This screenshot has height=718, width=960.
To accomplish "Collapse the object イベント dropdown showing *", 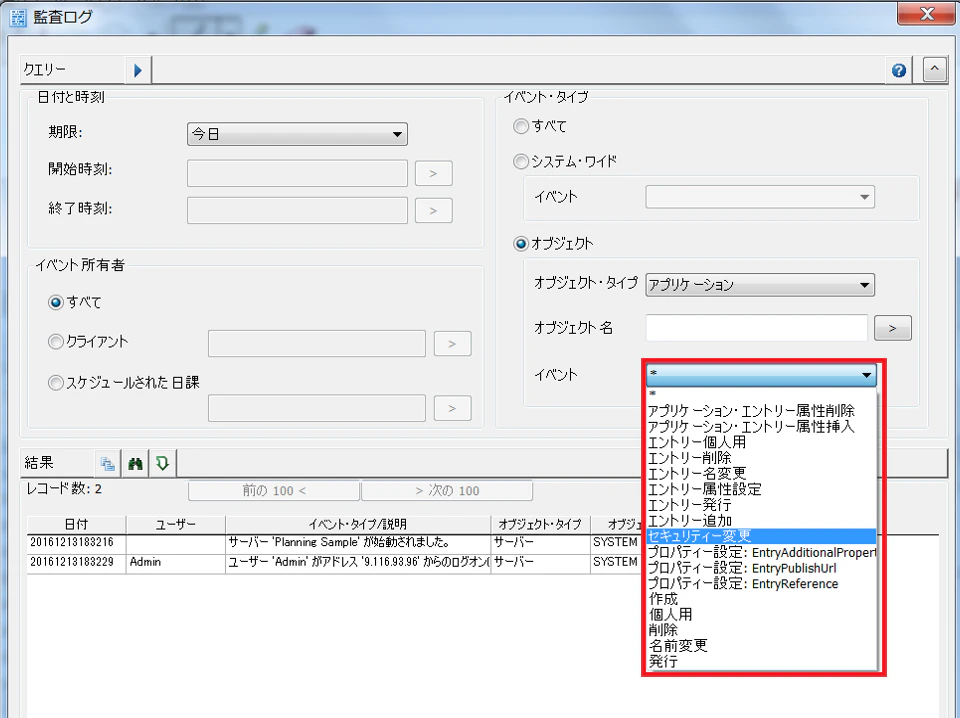I will [x=762, y=375].
